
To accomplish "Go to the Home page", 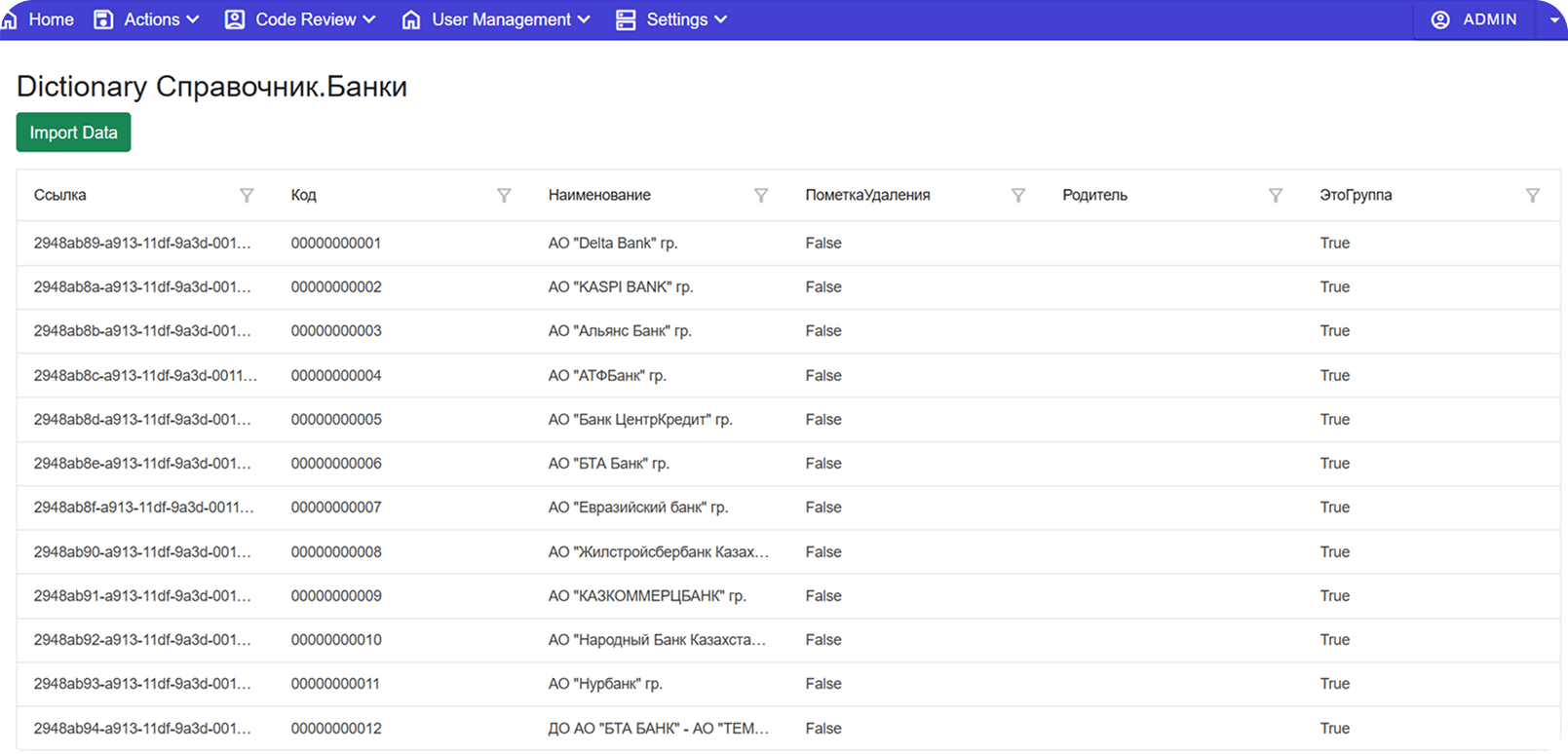I will (51, 19).
